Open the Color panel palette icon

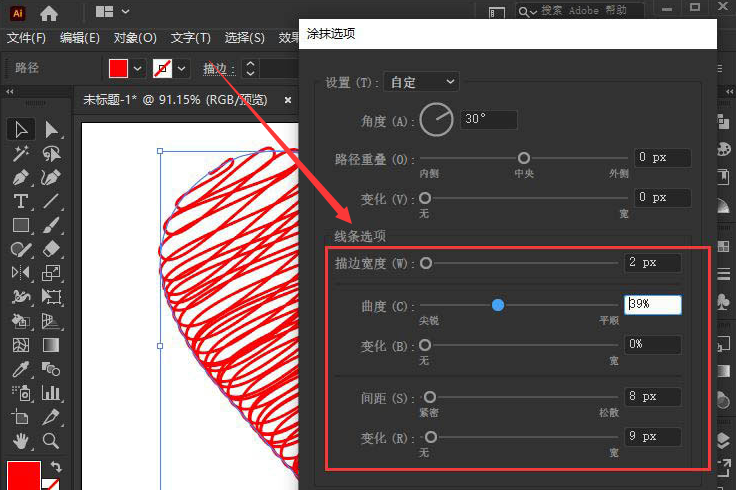pyautogui.click(x=724, y=150)
